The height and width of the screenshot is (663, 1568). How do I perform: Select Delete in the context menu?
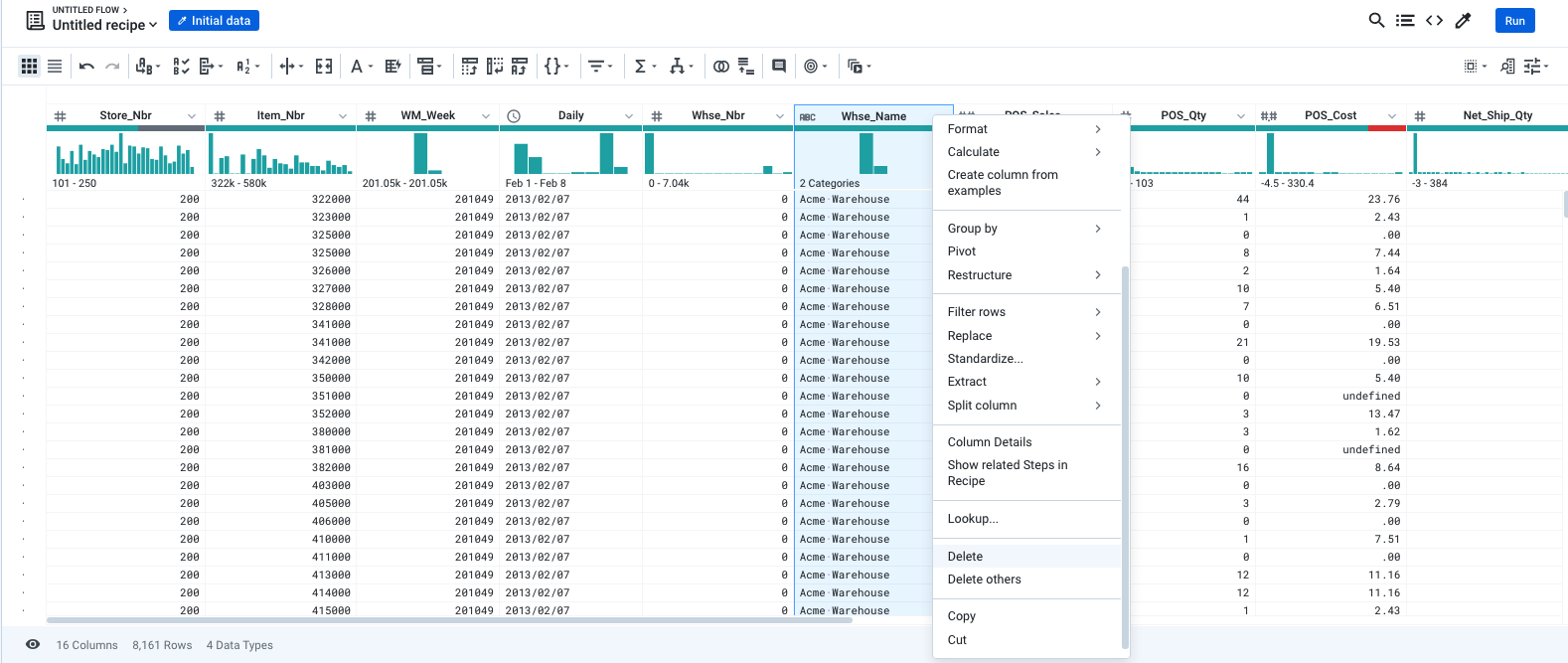965,557
